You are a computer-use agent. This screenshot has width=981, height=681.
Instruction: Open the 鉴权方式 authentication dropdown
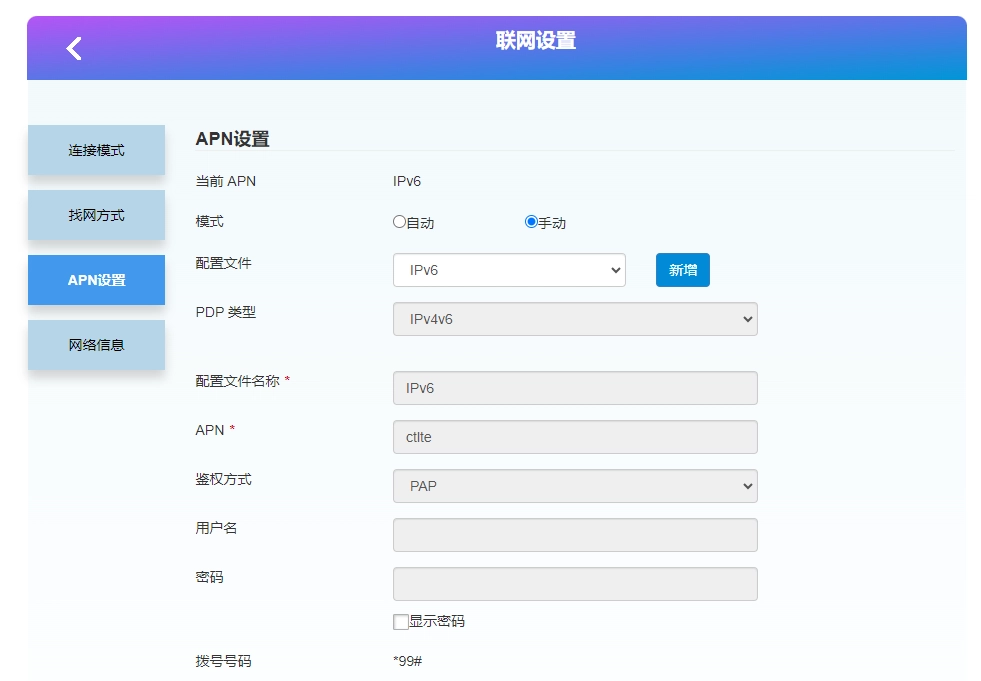[x=575, y=485]
